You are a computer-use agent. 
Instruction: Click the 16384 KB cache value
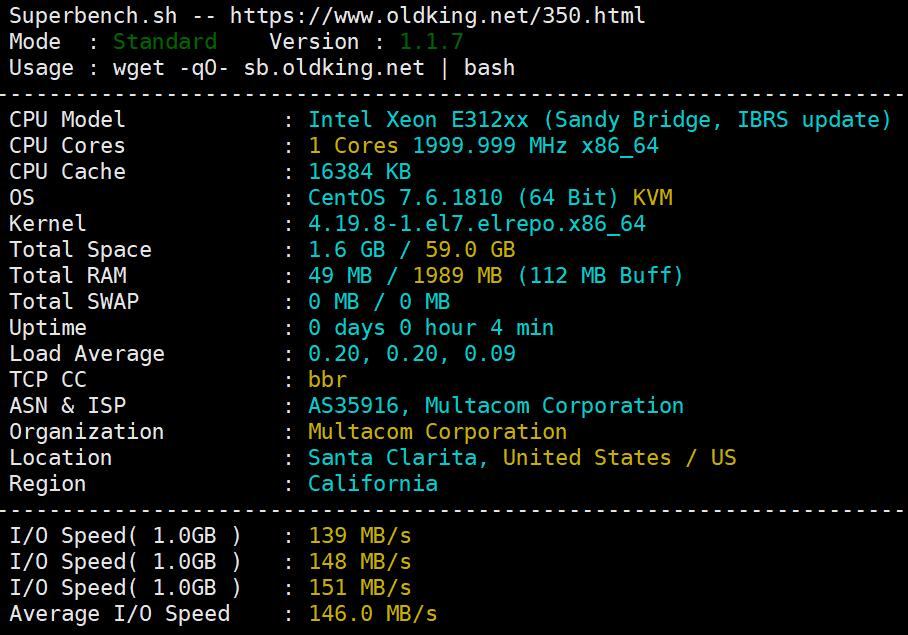359,172
